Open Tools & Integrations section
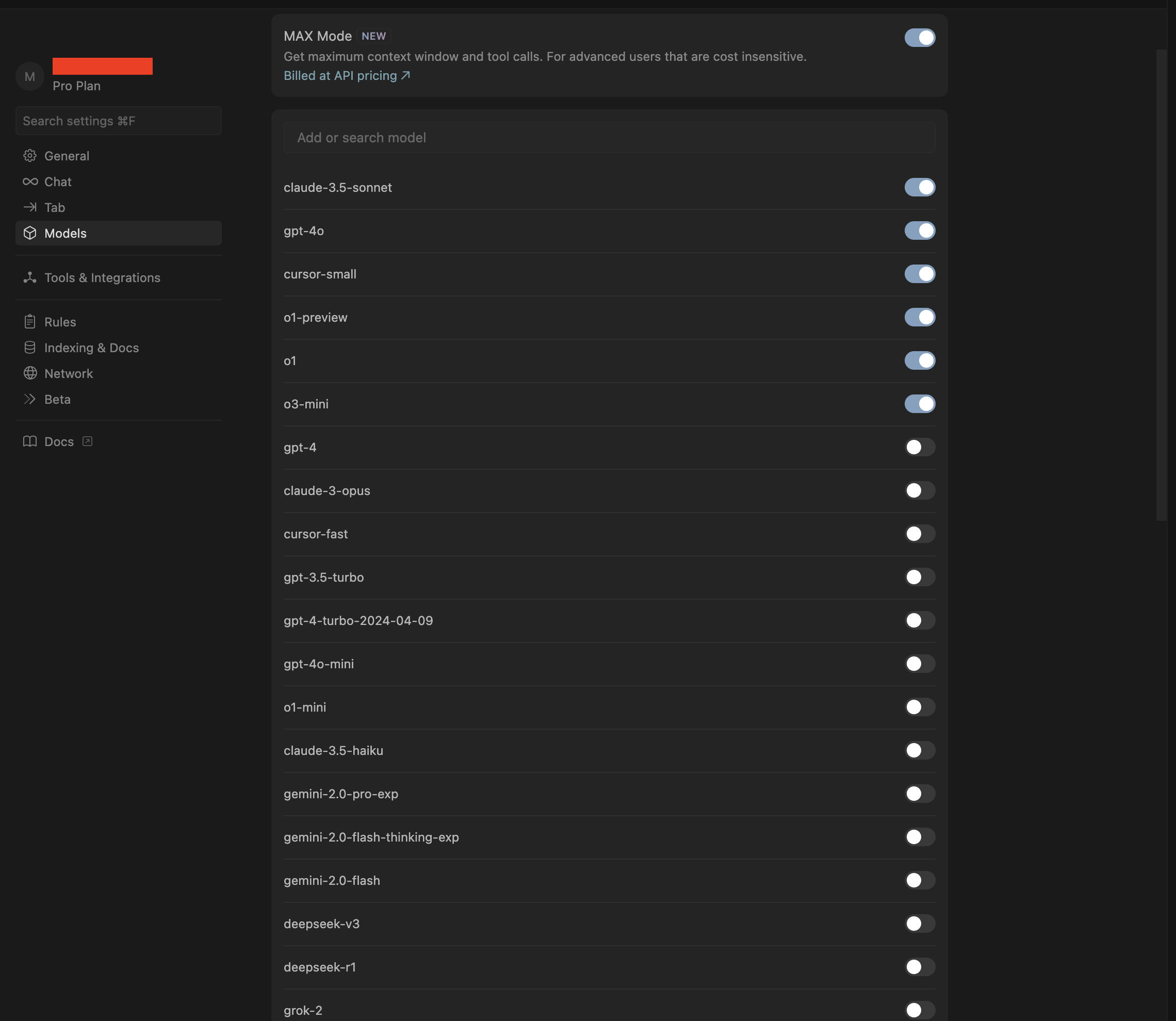This screenshot has height=1021, width=1176. tap(119, 277)
